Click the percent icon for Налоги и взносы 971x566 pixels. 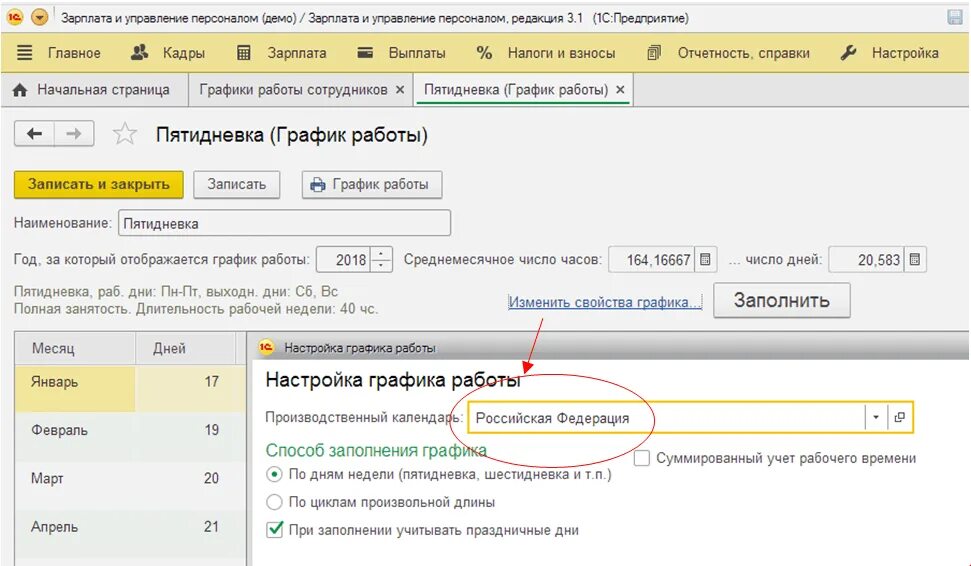484,53
